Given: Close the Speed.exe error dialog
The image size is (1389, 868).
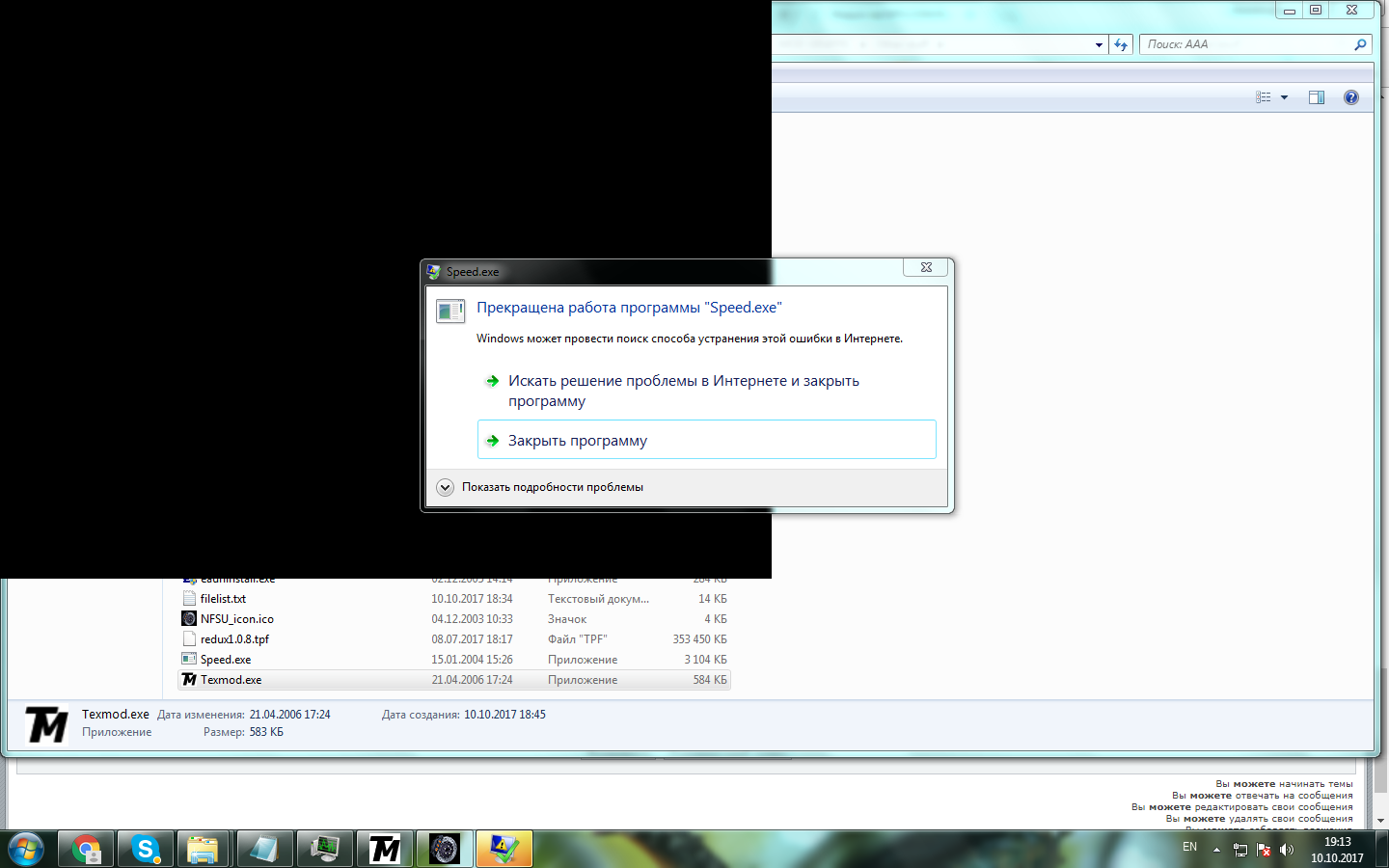Looking at the screenshot, I should click(926, 267).
